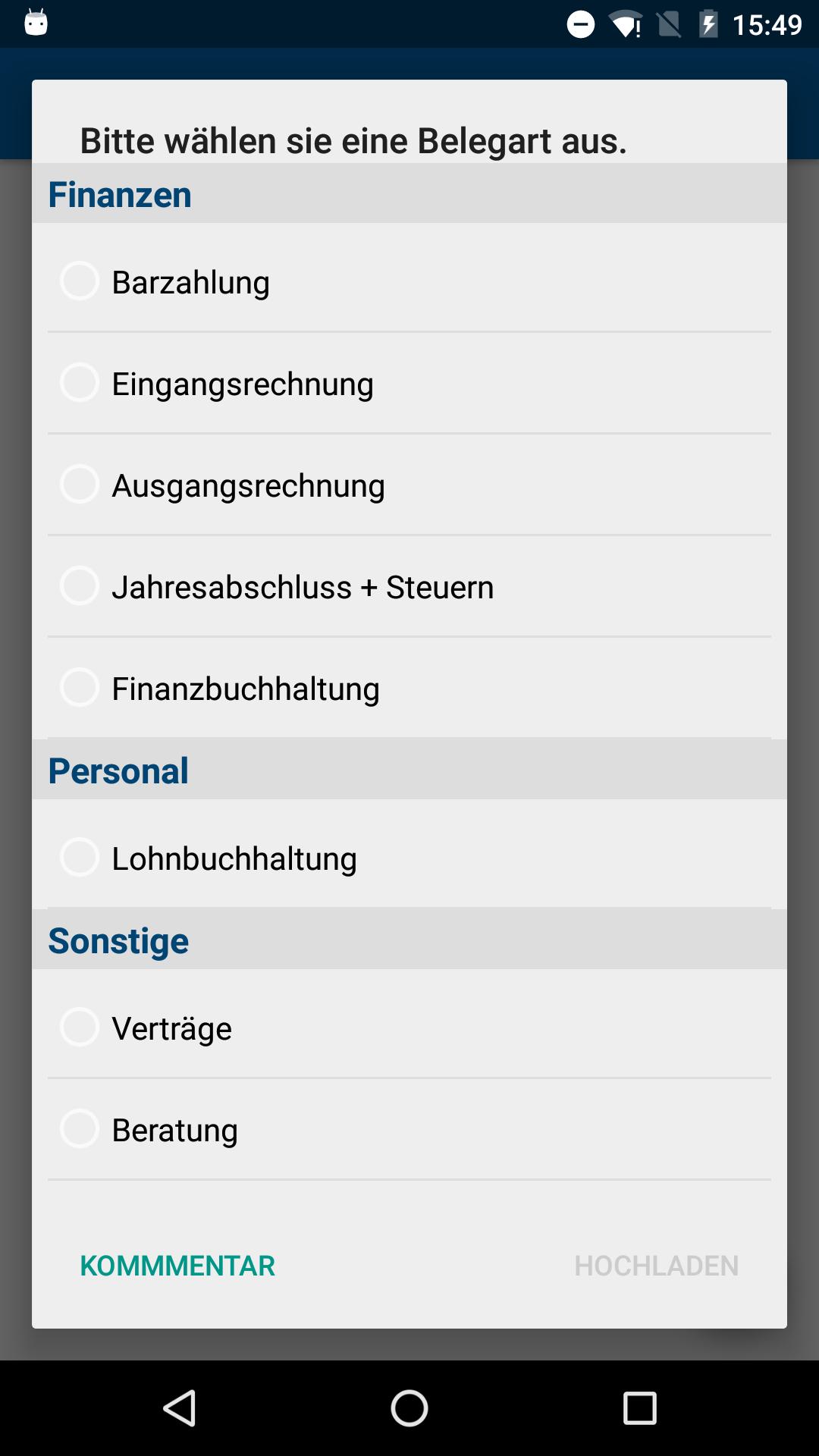
Task: Tap the no-SIM signal icon
Action: click(x=669, y=24)
